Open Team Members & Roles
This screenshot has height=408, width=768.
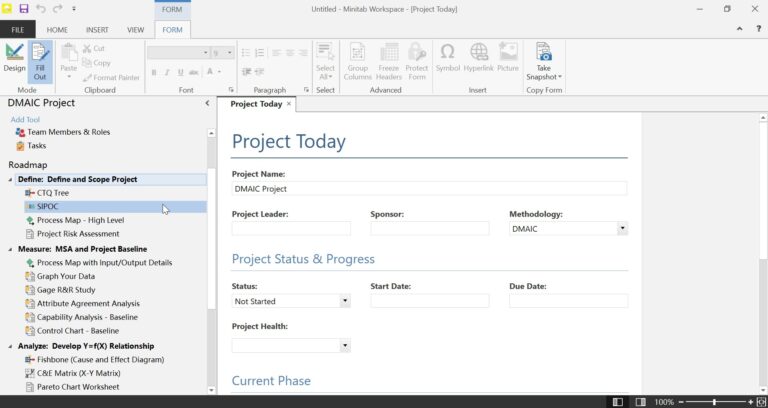(x=69, y=132)
